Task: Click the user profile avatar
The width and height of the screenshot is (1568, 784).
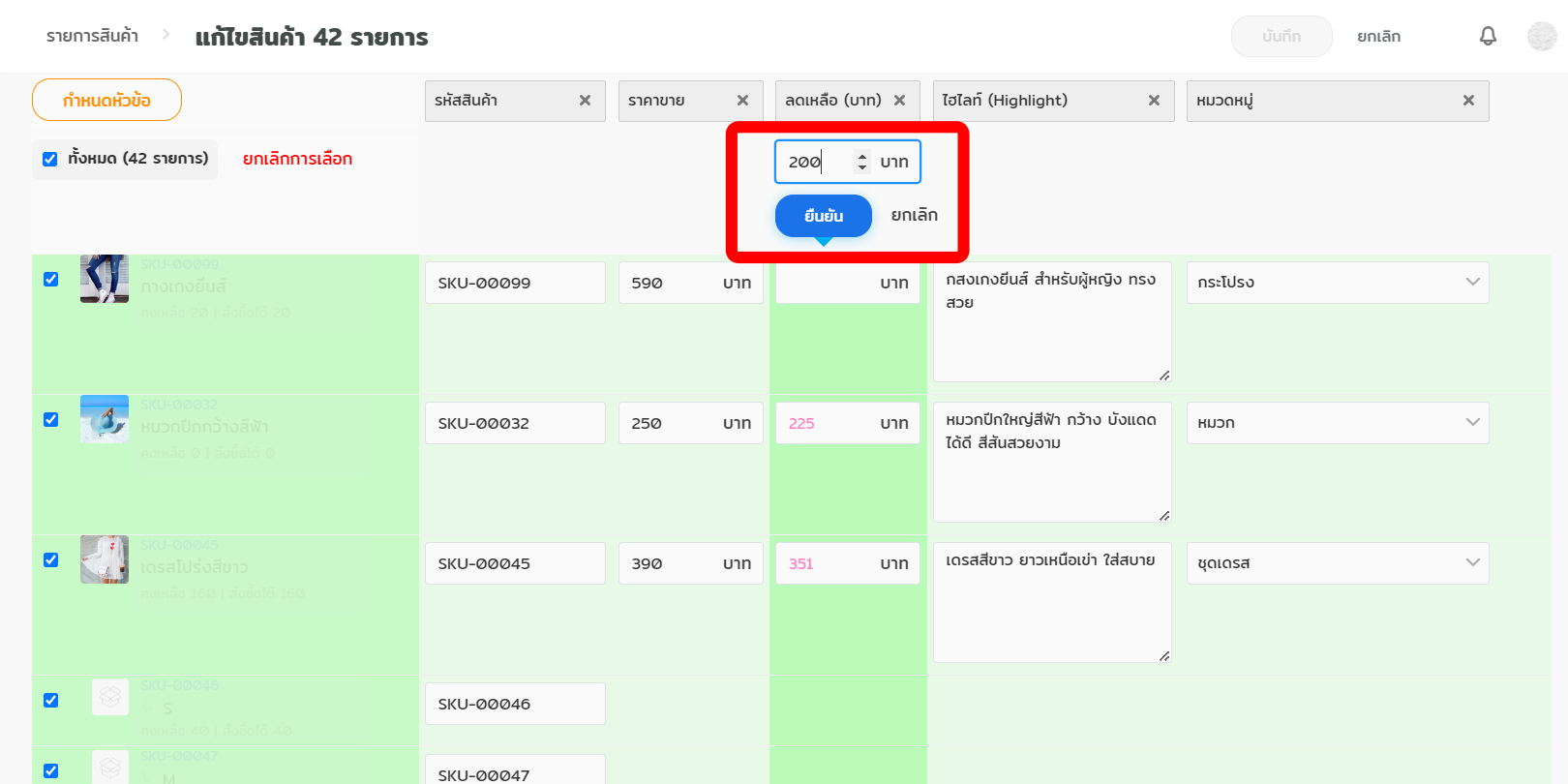Action: 1541,37
